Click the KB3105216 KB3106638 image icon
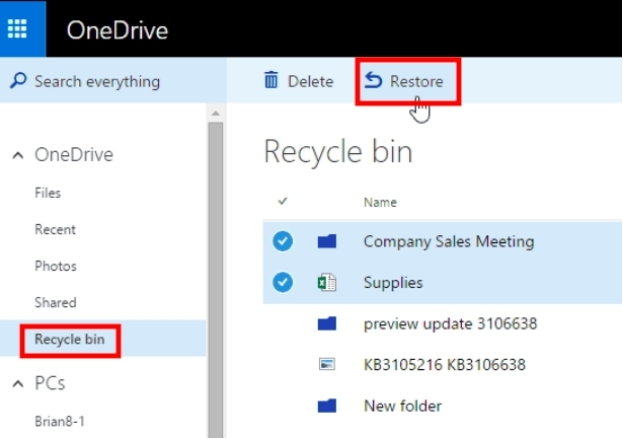Screen dimensions: 623x439 (327, 364)
